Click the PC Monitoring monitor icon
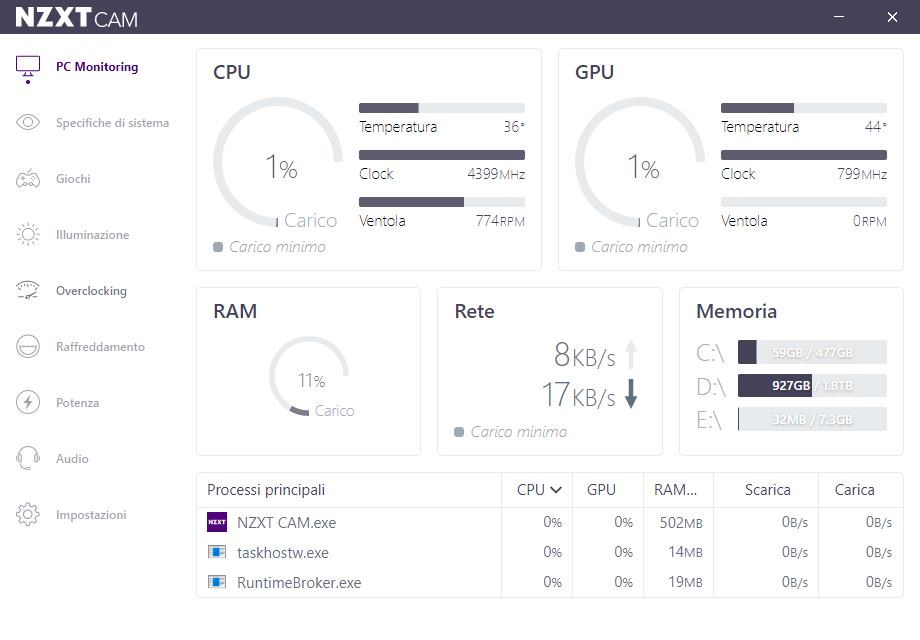 [x=28, y=67]
